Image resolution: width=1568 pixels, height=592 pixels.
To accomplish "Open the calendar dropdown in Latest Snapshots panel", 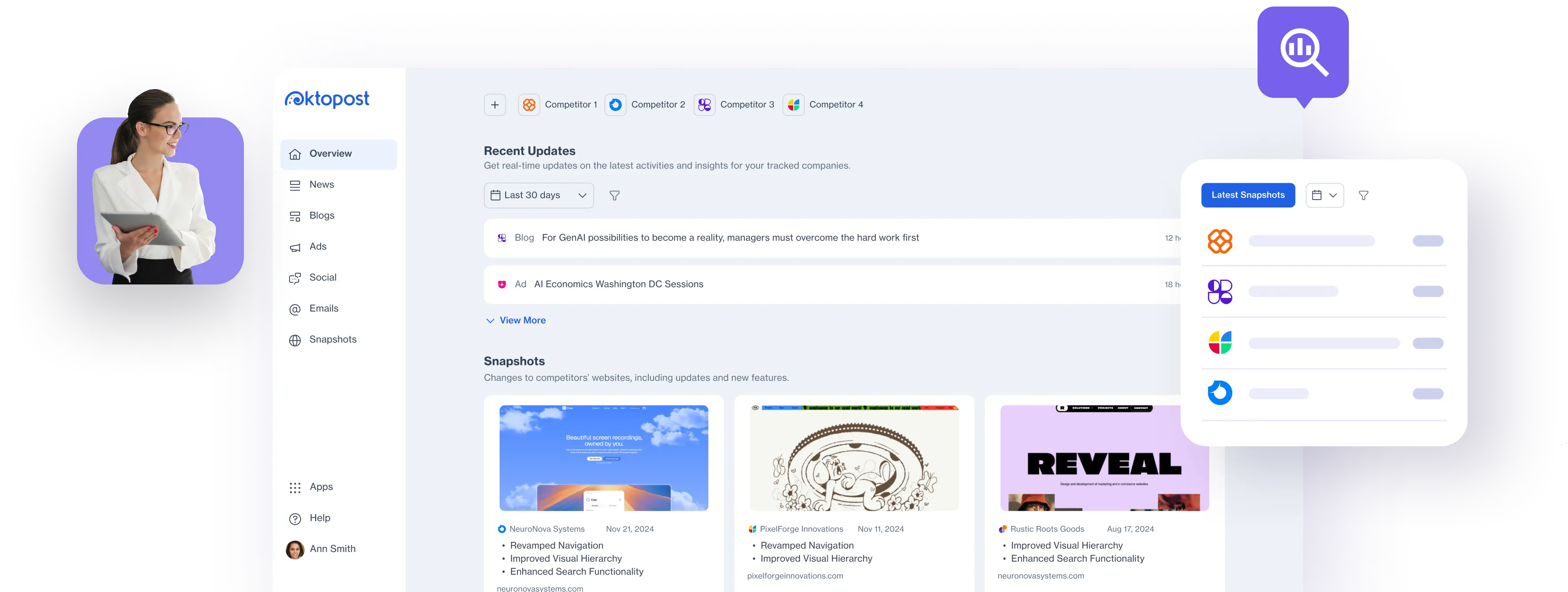I will [1324, 195].
